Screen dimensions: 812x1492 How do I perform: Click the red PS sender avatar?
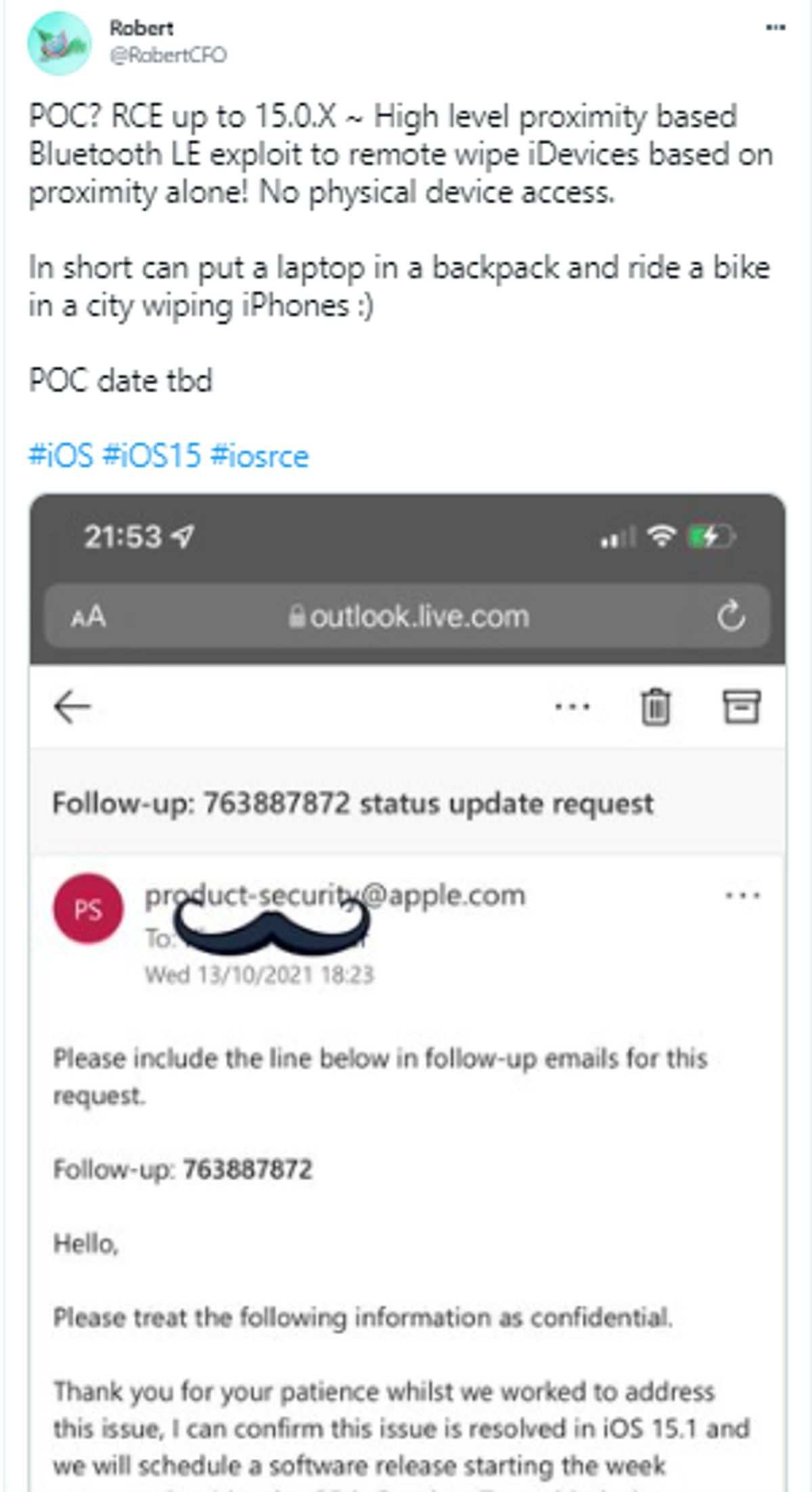tap(89, 909)
